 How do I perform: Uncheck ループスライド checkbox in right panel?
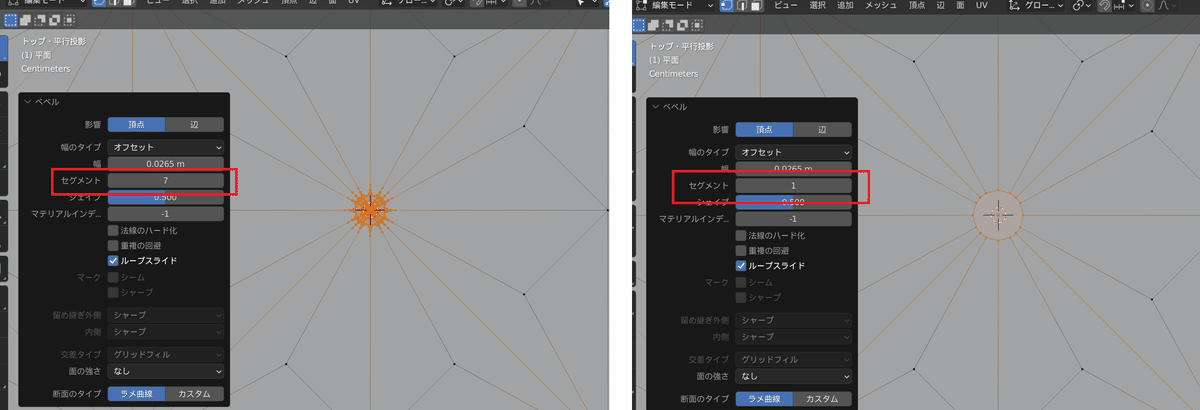coord(740,265)
